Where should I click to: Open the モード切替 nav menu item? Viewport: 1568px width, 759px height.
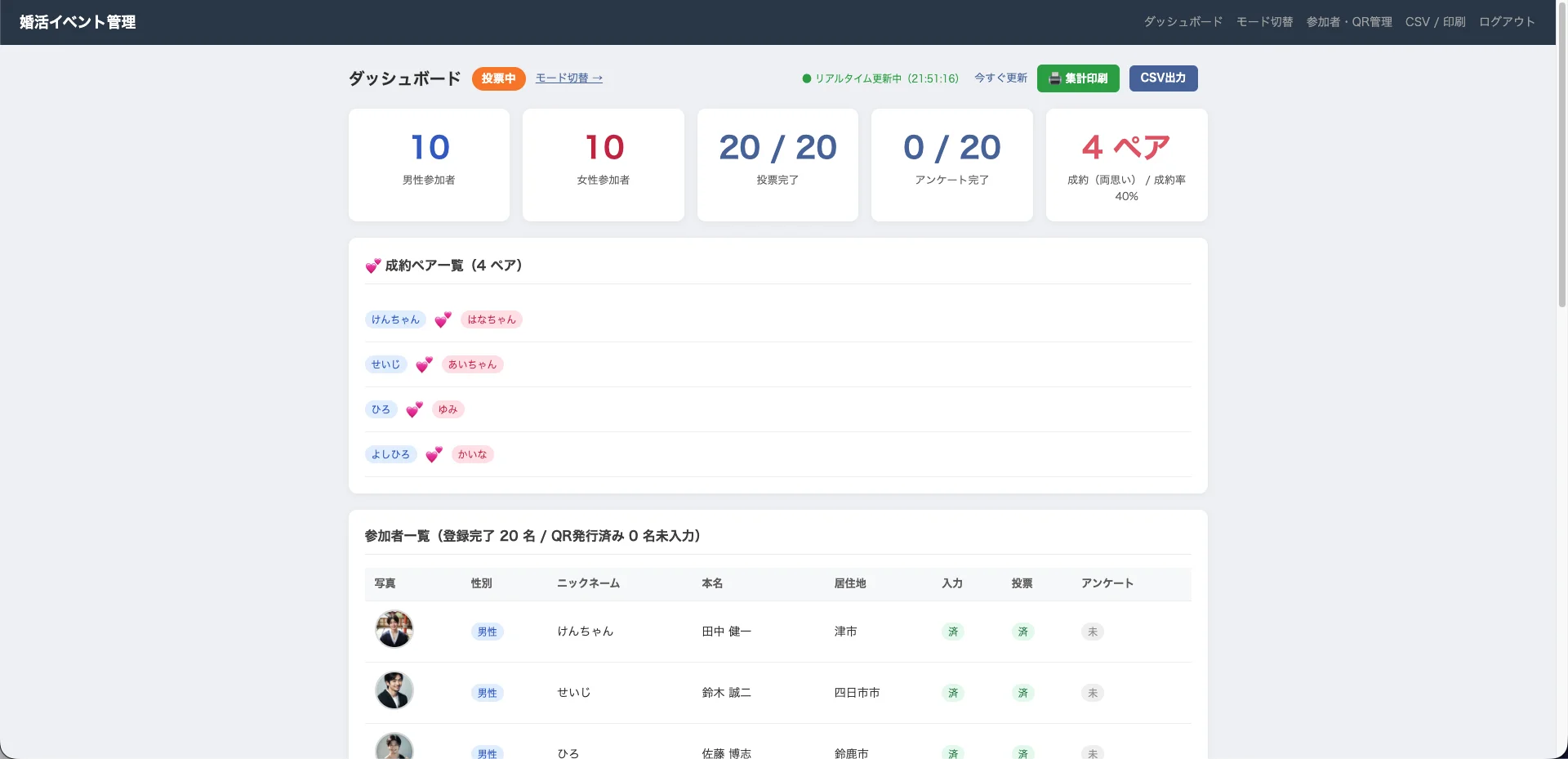coord(1264,22)
